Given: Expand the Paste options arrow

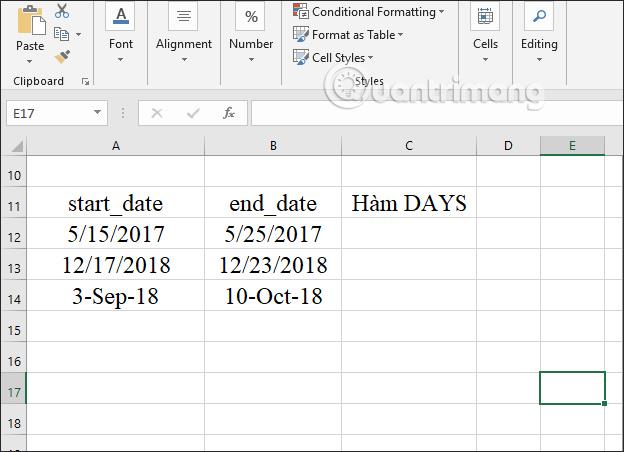Looking at the screenshot, I should [x=29, y=61].
